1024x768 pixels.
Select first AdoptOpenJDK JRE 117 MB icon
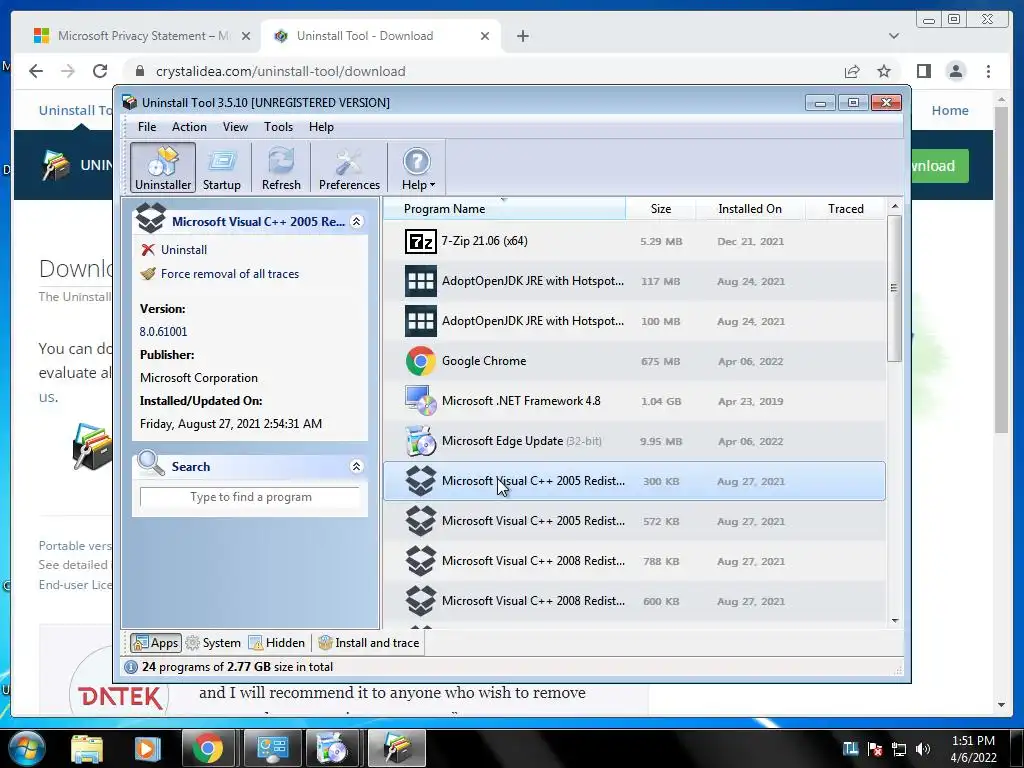[x=421, y=281]
